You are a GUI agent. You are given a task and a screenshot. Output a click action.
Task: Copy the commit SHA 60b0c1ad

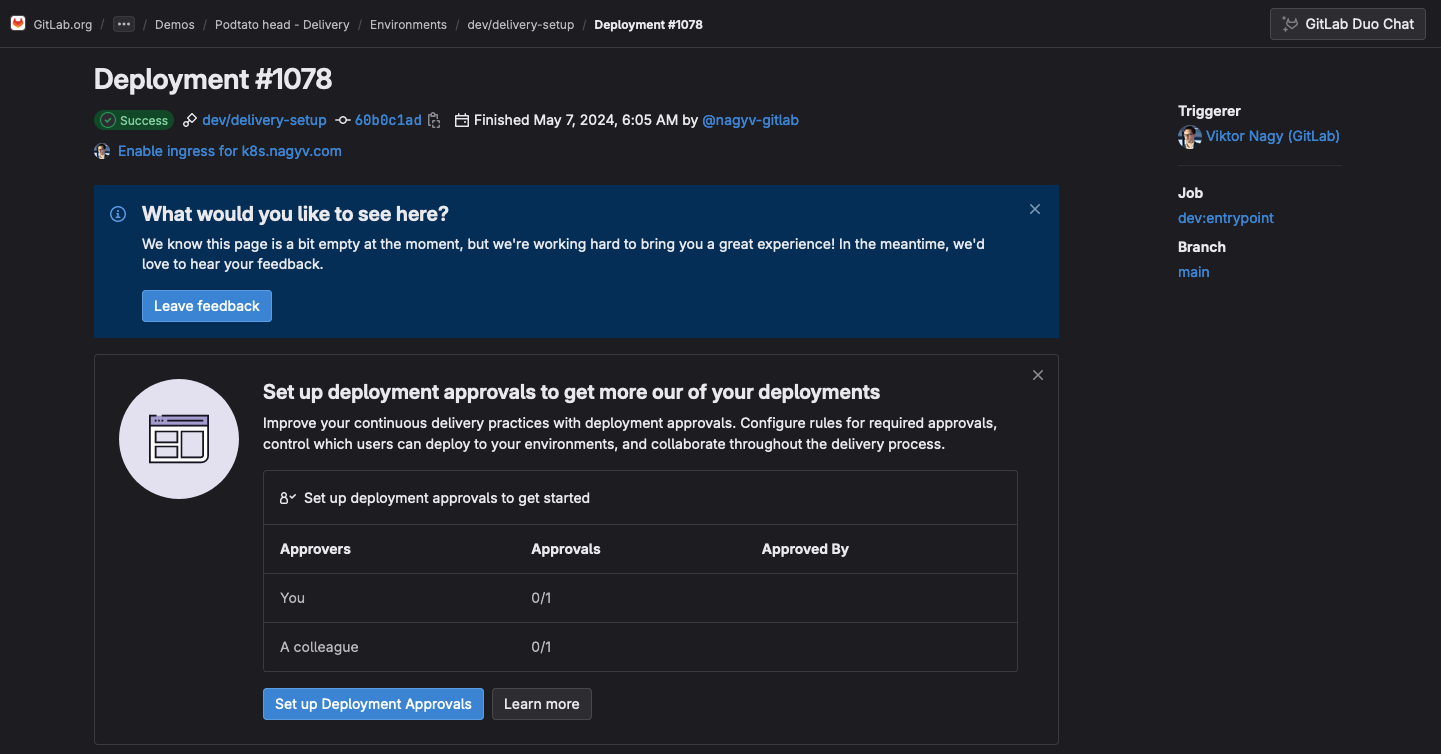tap(434, 120)
